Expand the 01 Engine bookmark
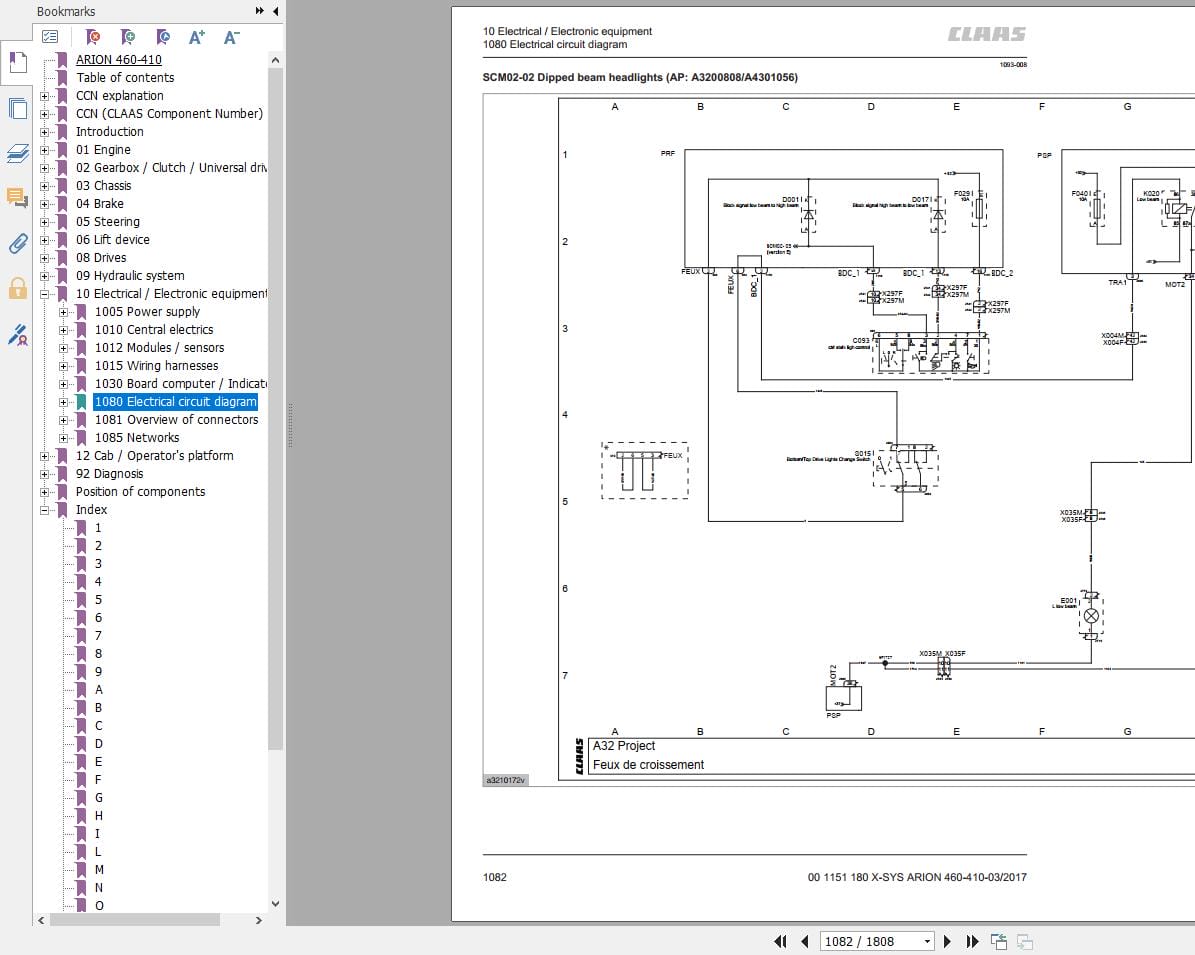This screenshot has height=955, width=1195. [x=44, y=150]
